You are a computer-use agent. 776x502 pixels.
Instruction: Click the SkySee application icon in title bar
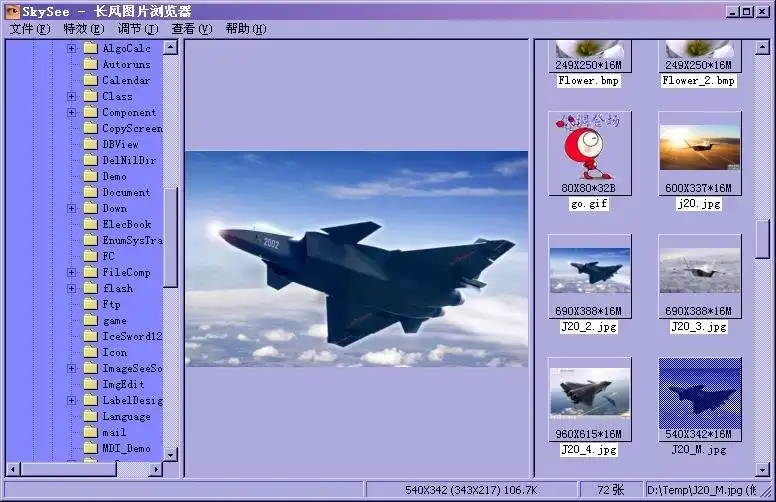click(x=11, y=11)
